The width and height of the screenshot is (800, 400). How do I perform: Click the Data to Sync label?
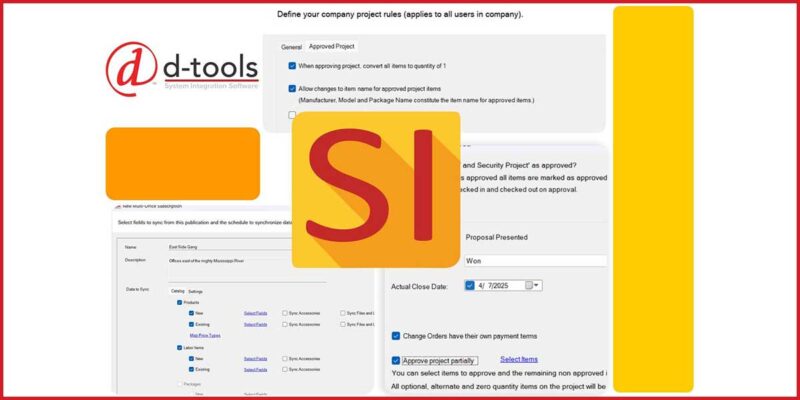pos(137,289)
